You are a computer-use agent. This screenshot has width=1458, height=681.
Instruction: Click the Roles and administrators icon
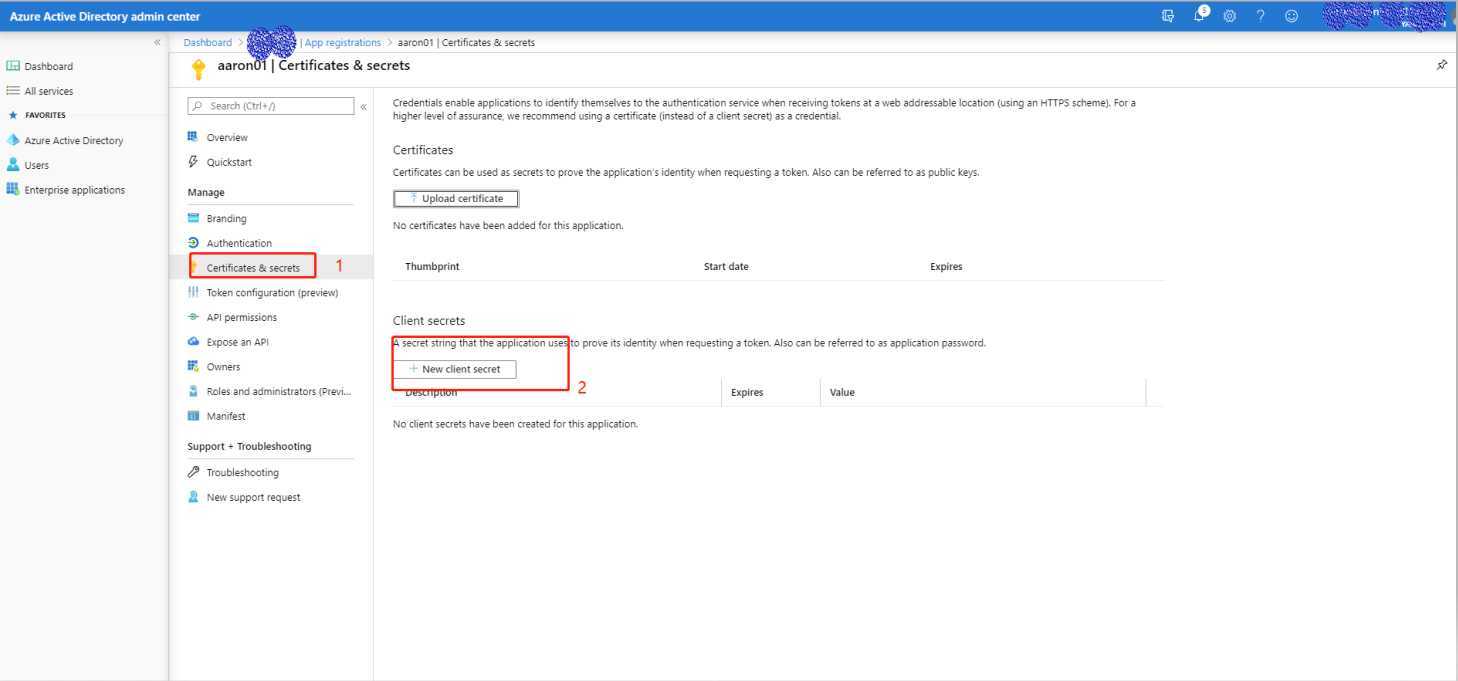(193, 391)
